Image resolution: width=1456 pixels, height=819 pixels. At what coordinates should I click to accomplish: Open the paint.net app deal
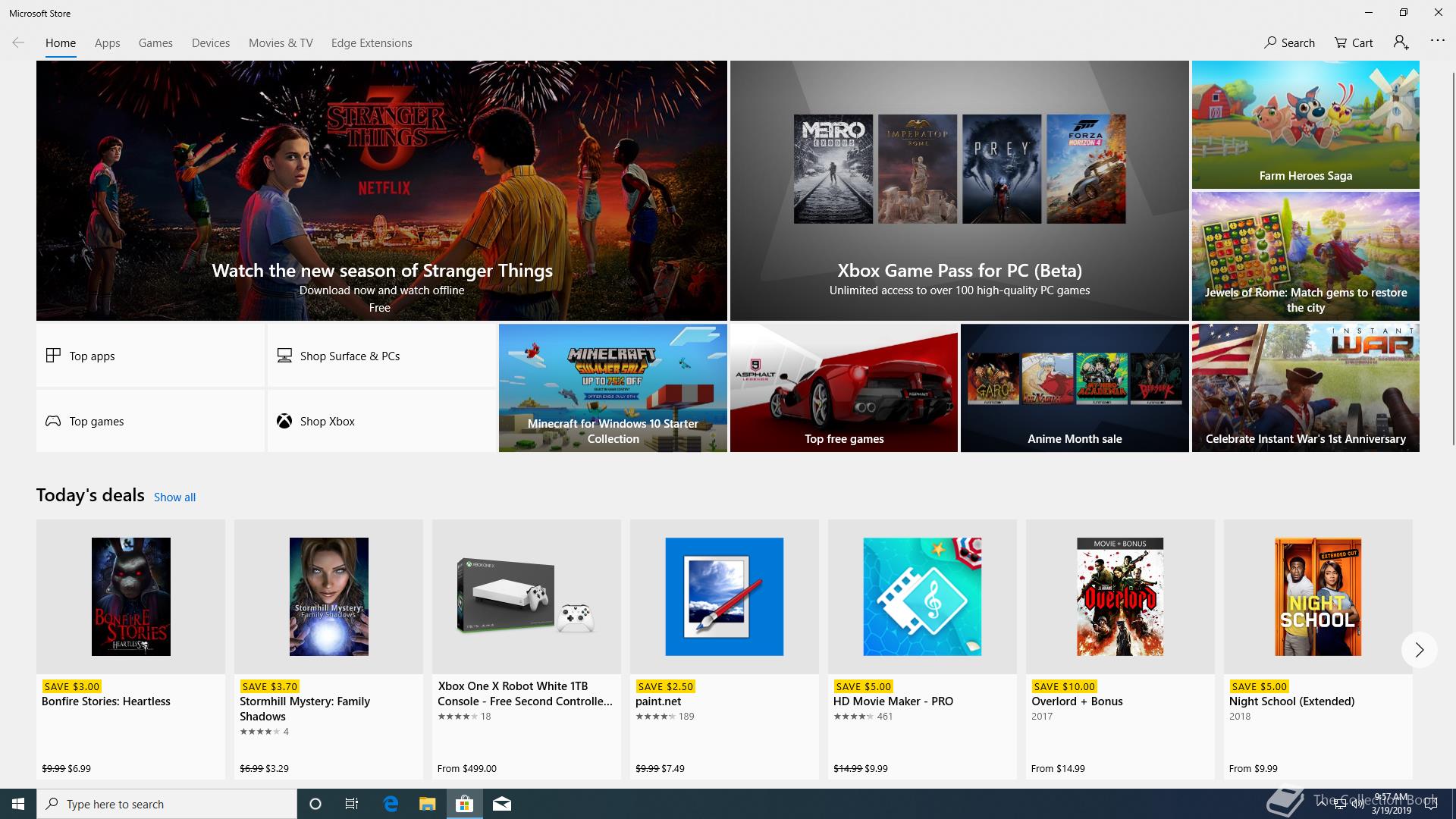tap(724, 649)
